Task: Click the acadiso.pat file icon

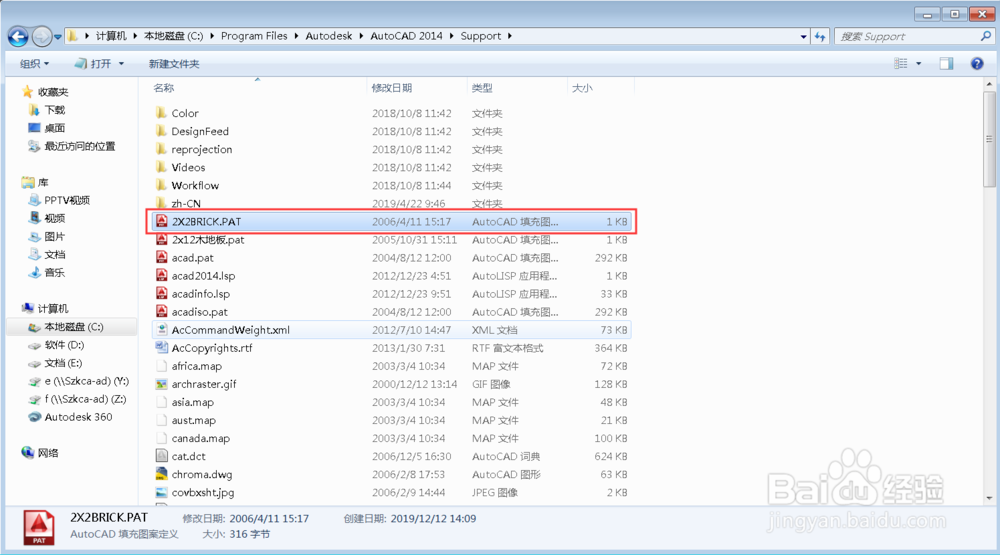Action: tap(161, 311)
